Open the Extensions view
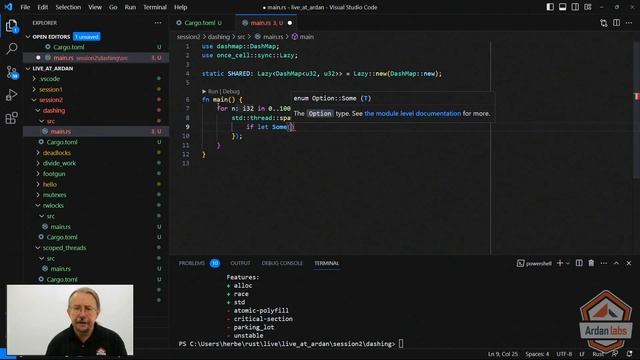640x360 pixels. 12,118
